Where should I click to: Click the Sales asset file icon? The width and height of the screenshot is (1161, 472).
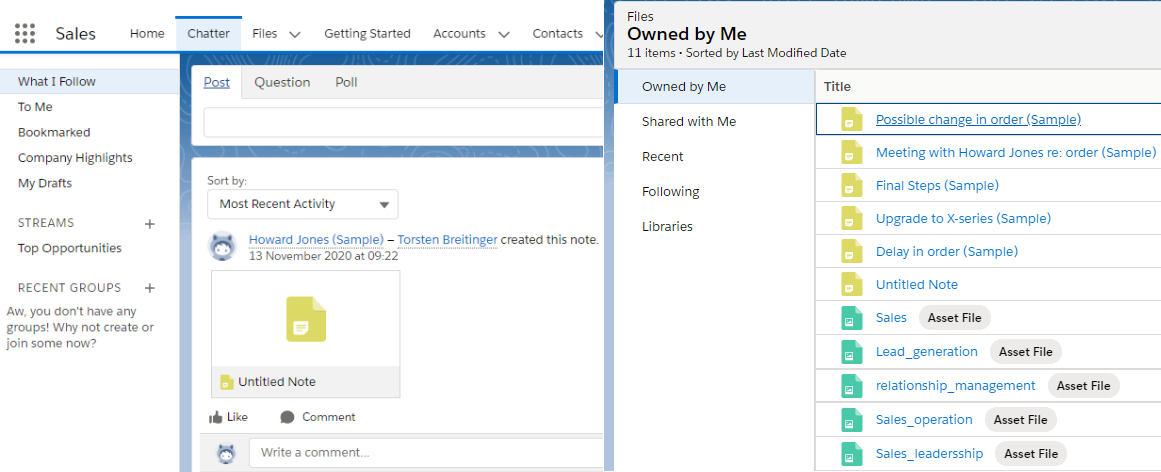tap(852, 318)
